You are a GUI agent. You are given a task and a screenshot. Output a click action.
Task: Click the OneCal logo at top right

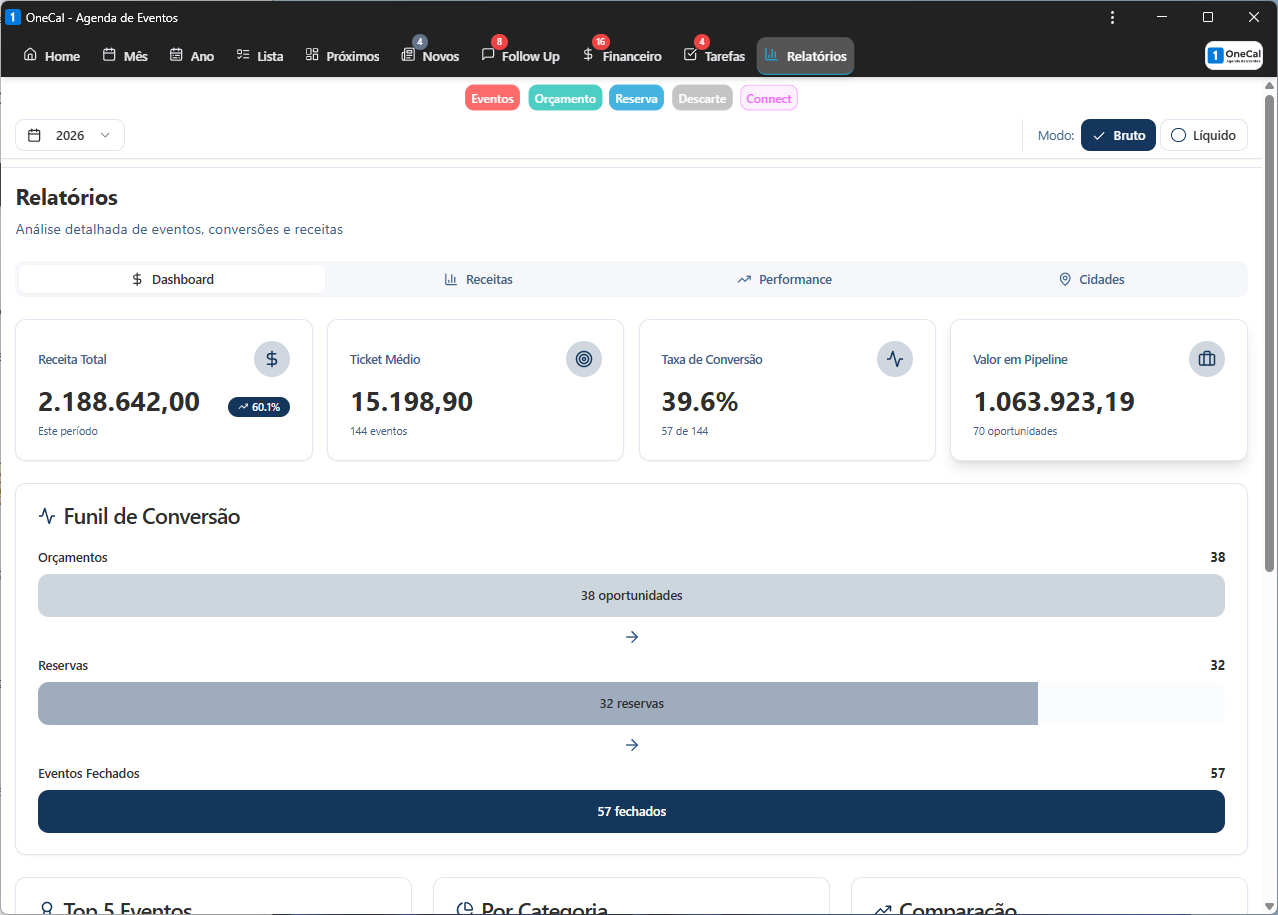click(1234, 56)
